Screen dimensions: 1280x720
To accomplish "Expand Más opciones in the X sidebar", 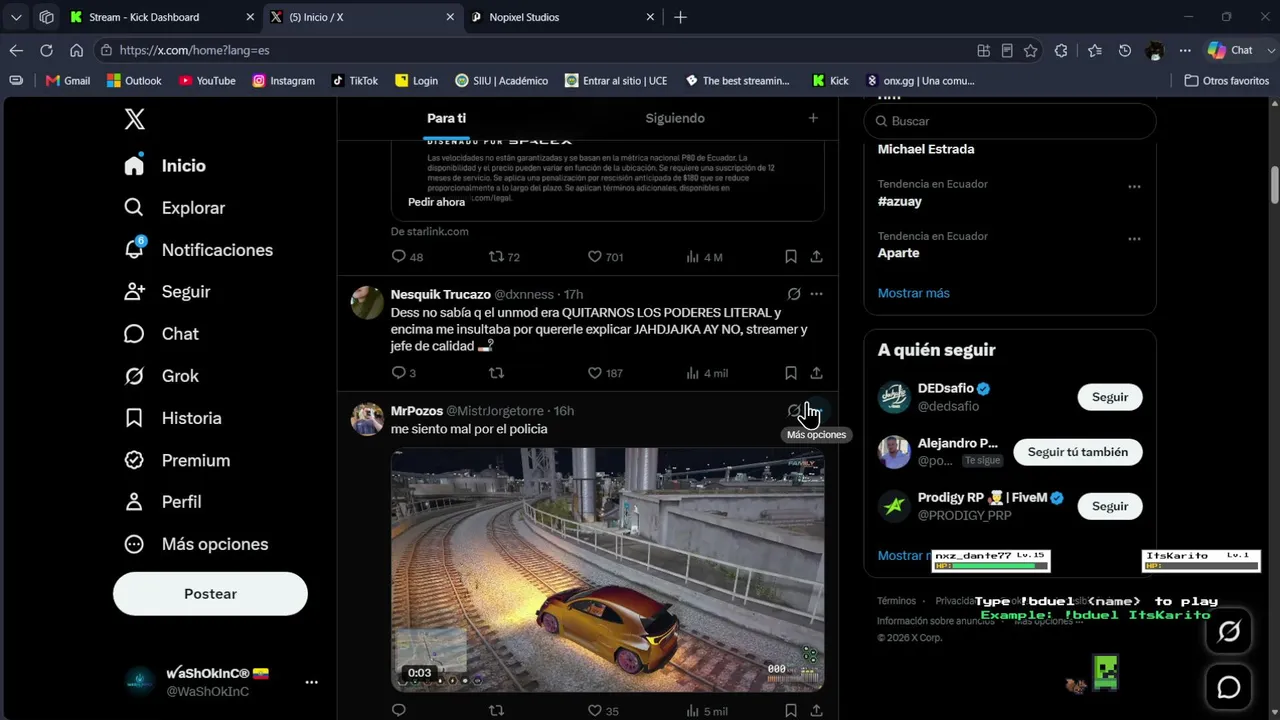I will click(196, 544).
